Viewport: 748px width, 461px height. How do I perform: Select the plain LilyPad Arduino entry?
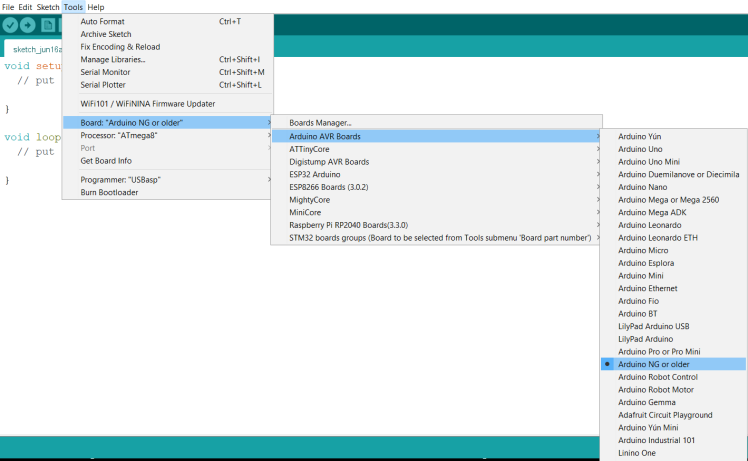(x=674, y=339)
